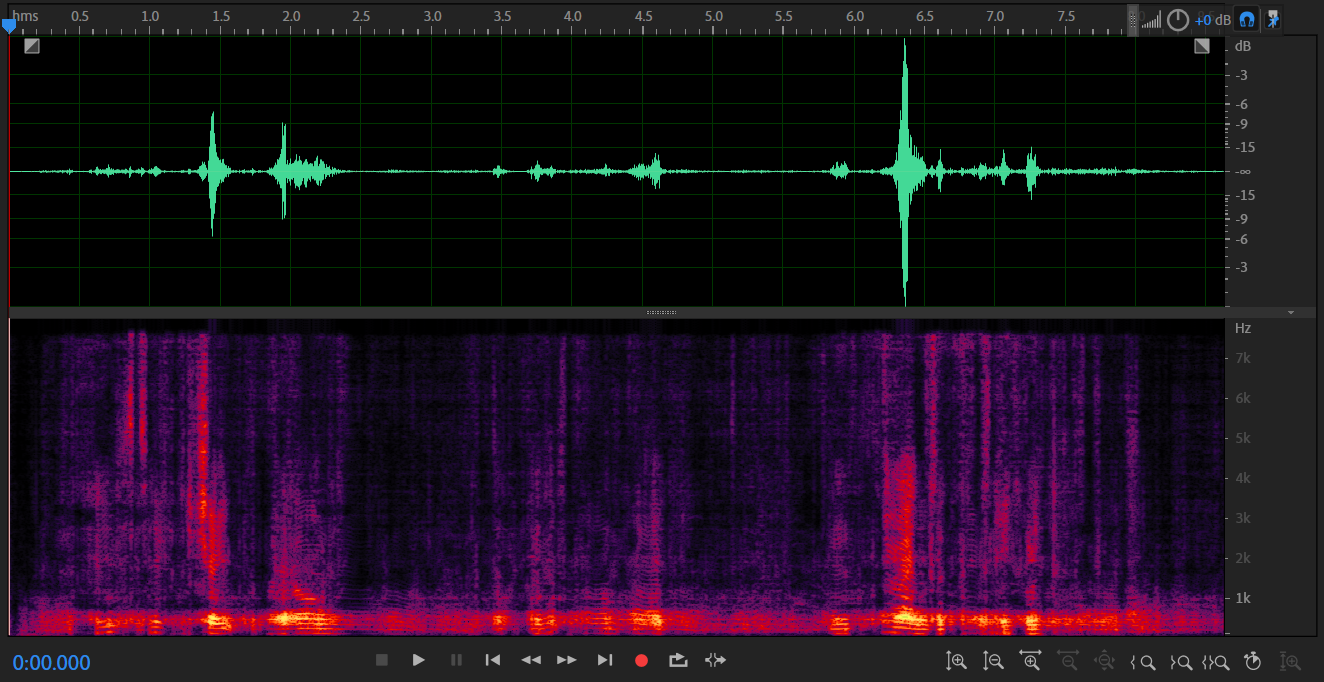Image resolution: width=1324 pixels, height=682 pixels.
Task: Click the 2.0 mark on time ruler
Action: pos(291,17)
